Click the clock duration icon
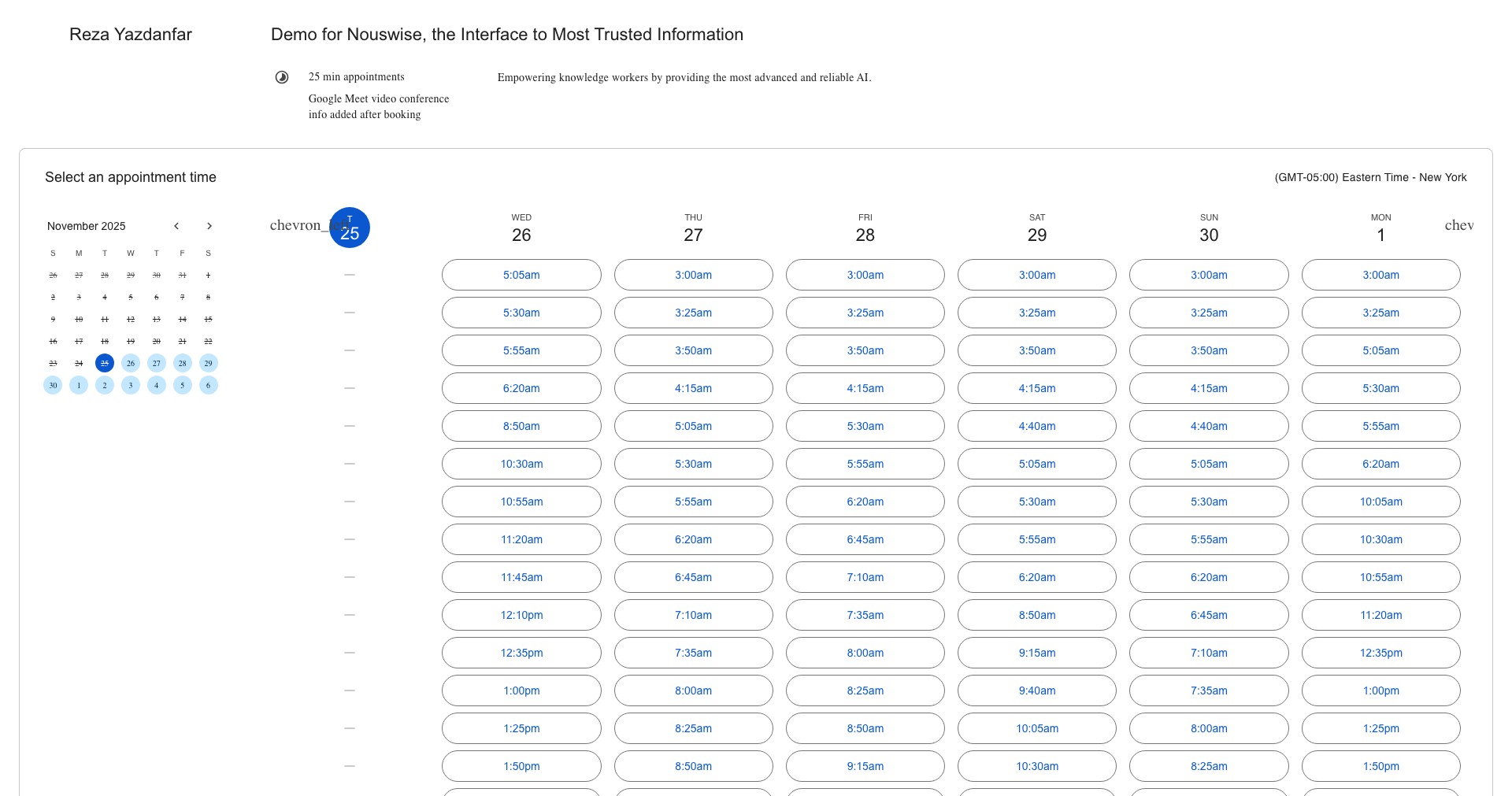 [282, 77]
